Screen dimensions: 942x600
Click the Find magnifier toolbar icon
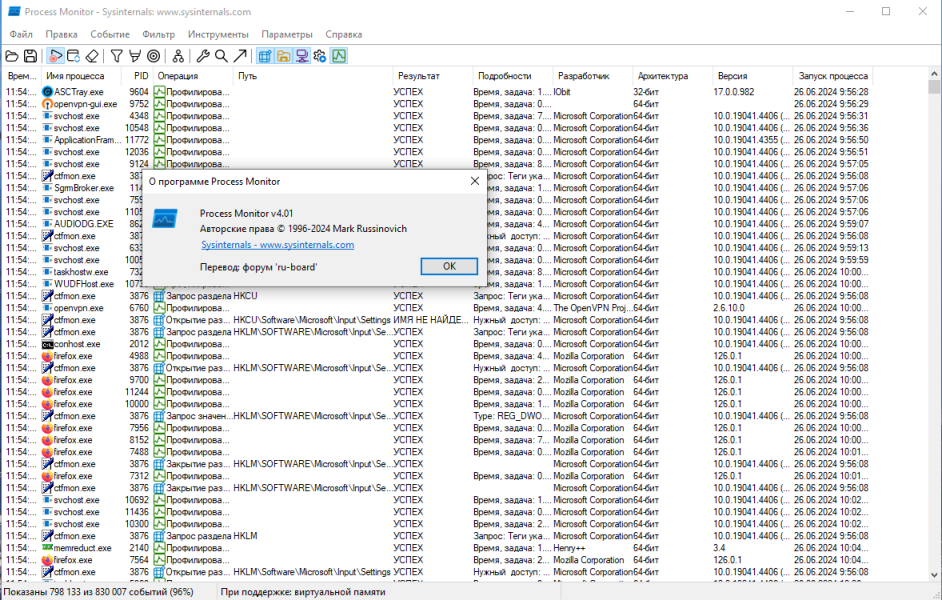[x=222, y=56]
